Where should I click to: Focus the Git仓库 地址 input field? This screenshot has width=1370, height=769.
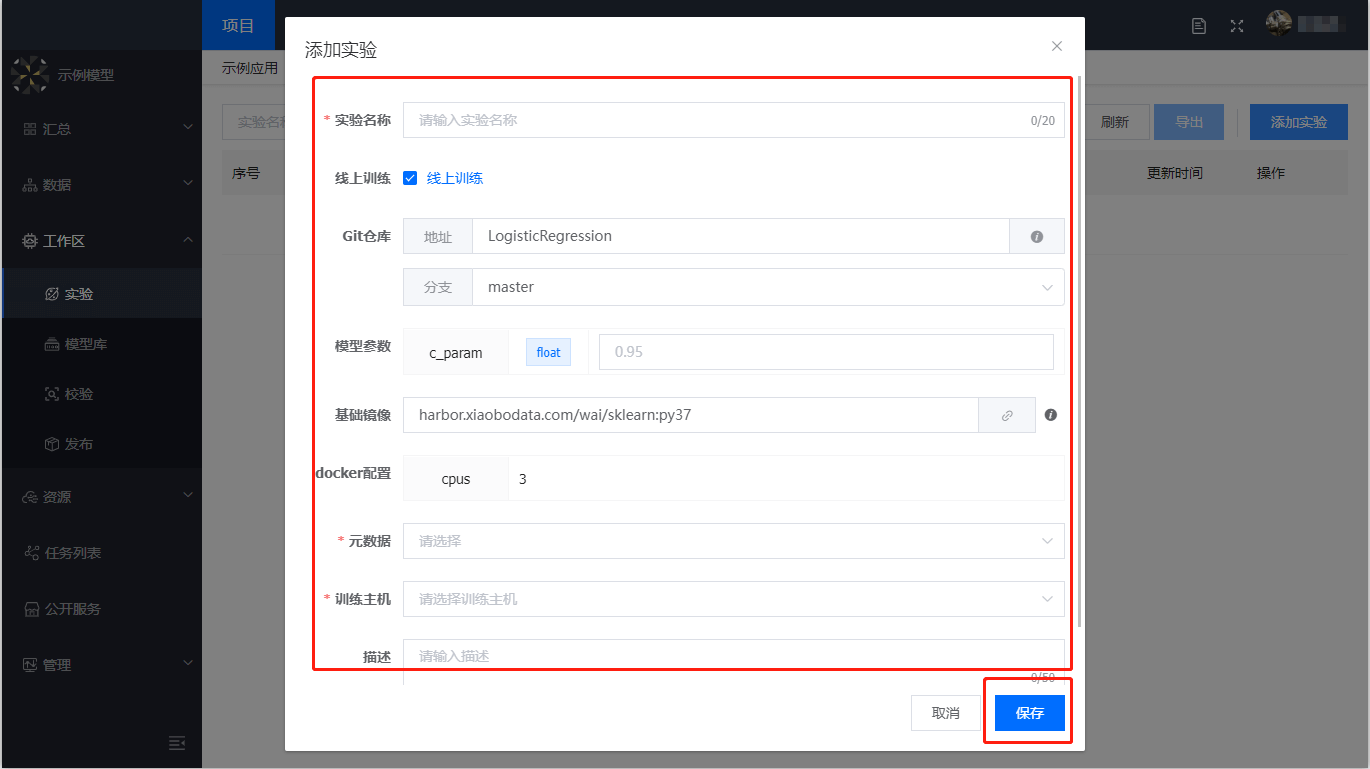coord(741,237)
